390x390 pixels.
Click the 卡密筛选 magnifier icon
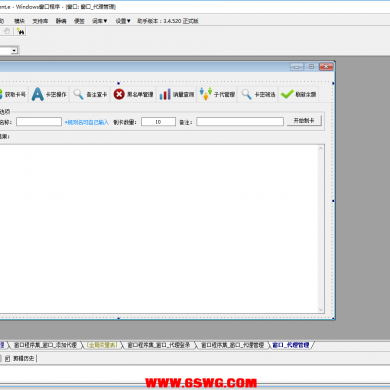tap(246, 94)
